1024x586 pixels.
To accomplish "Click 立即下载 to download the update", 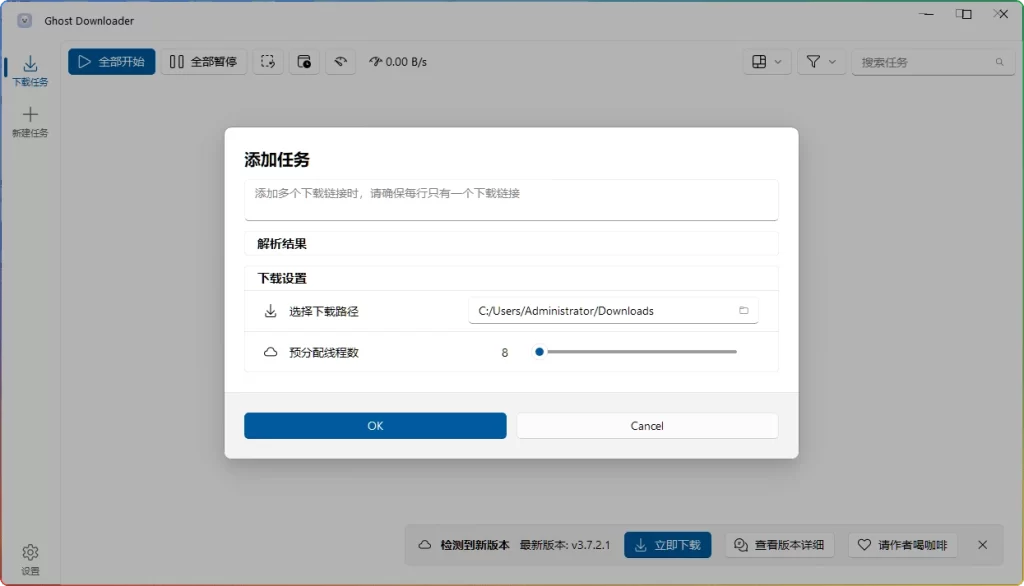I will coord(667,544).
